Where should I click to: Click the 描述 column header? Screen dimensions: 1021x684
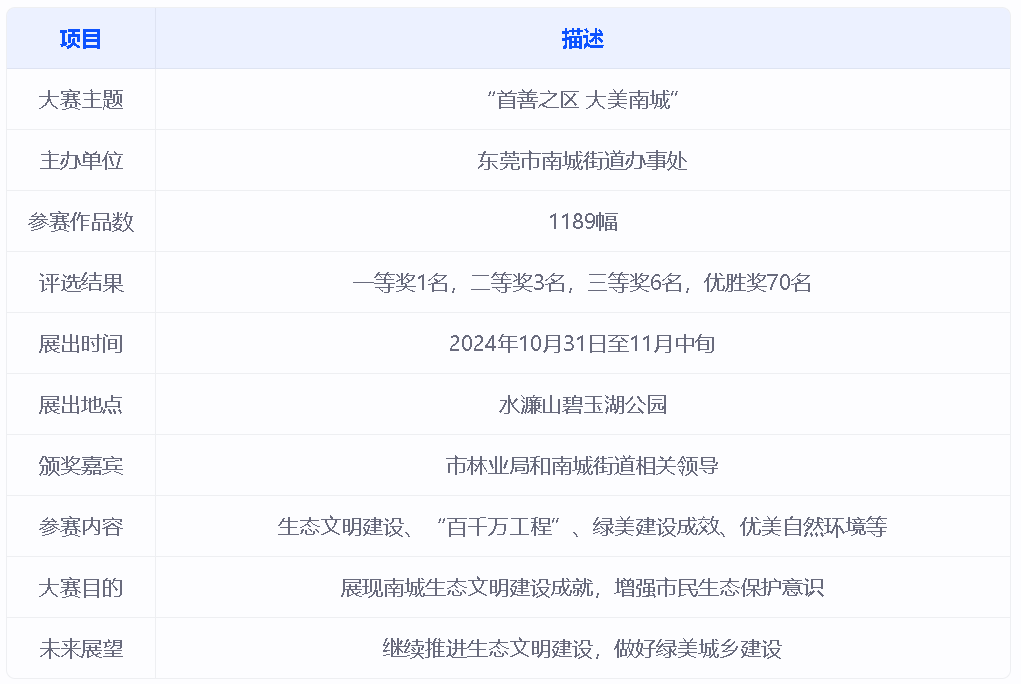582,39
